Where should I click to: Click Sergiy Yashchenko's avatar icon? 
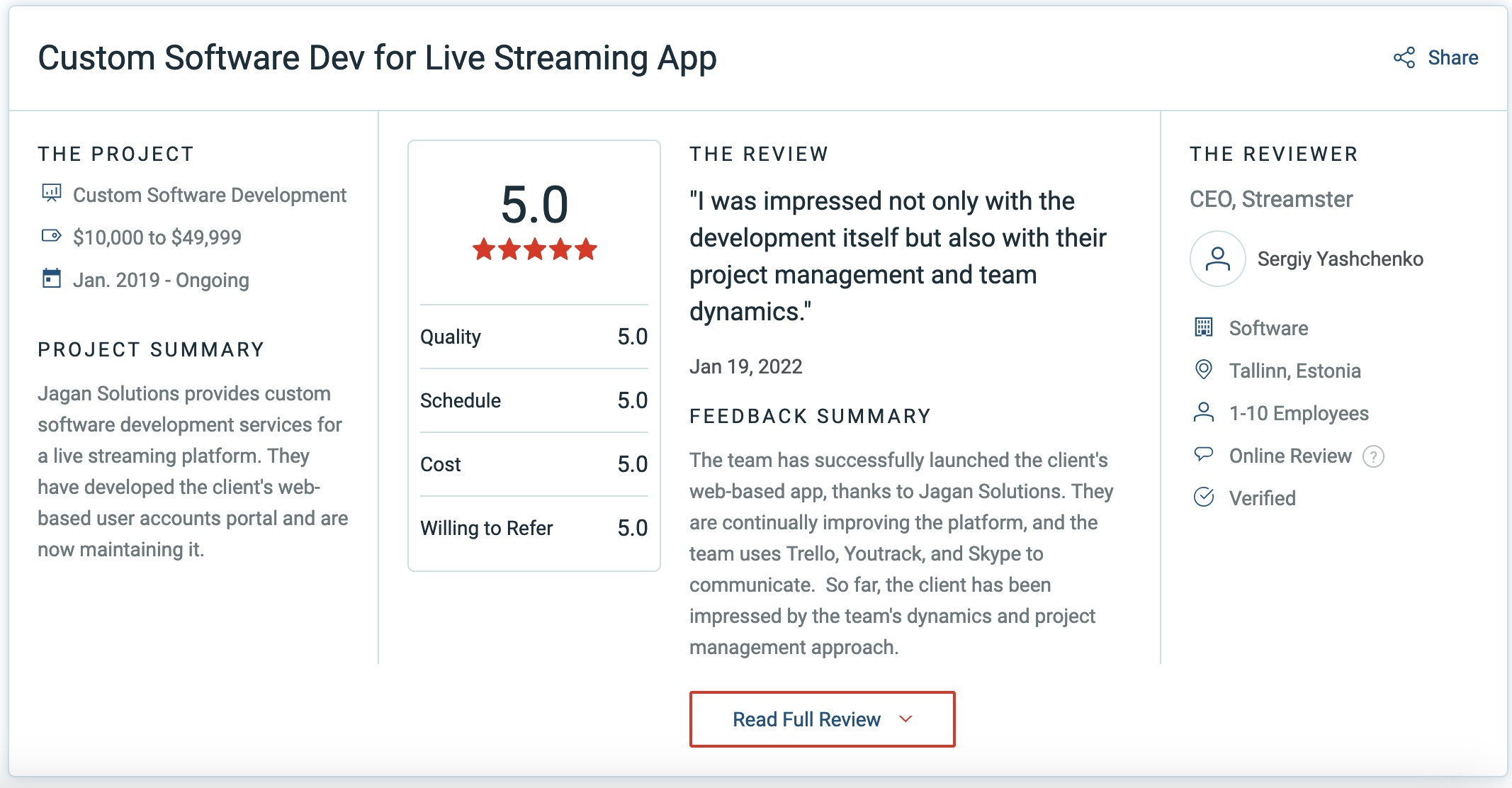1217,259
